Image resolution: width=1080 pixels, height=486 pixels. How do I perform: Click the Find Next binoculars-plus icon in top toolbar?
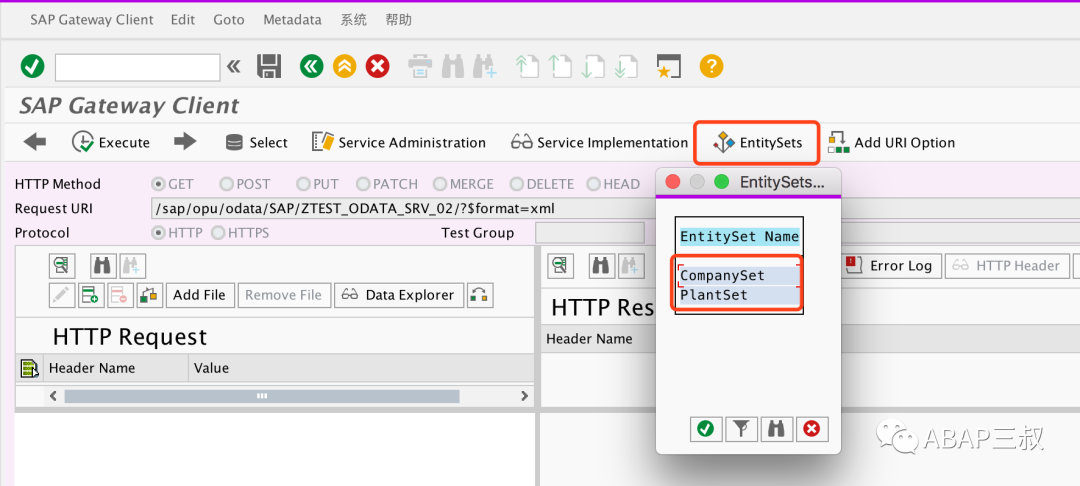pyautogui.click(x=485, y=67)
